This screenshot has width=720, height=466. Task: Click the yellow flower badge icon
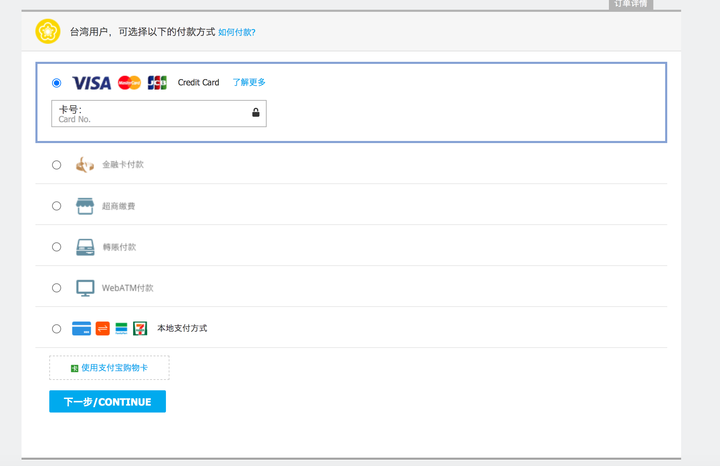[x=48, y=31]
